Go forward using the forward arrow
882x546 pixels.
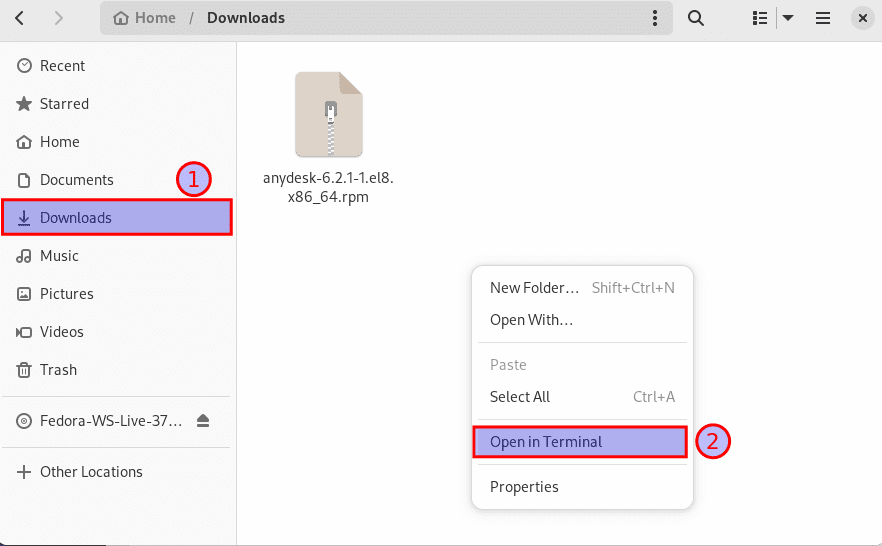click(58, 18)
